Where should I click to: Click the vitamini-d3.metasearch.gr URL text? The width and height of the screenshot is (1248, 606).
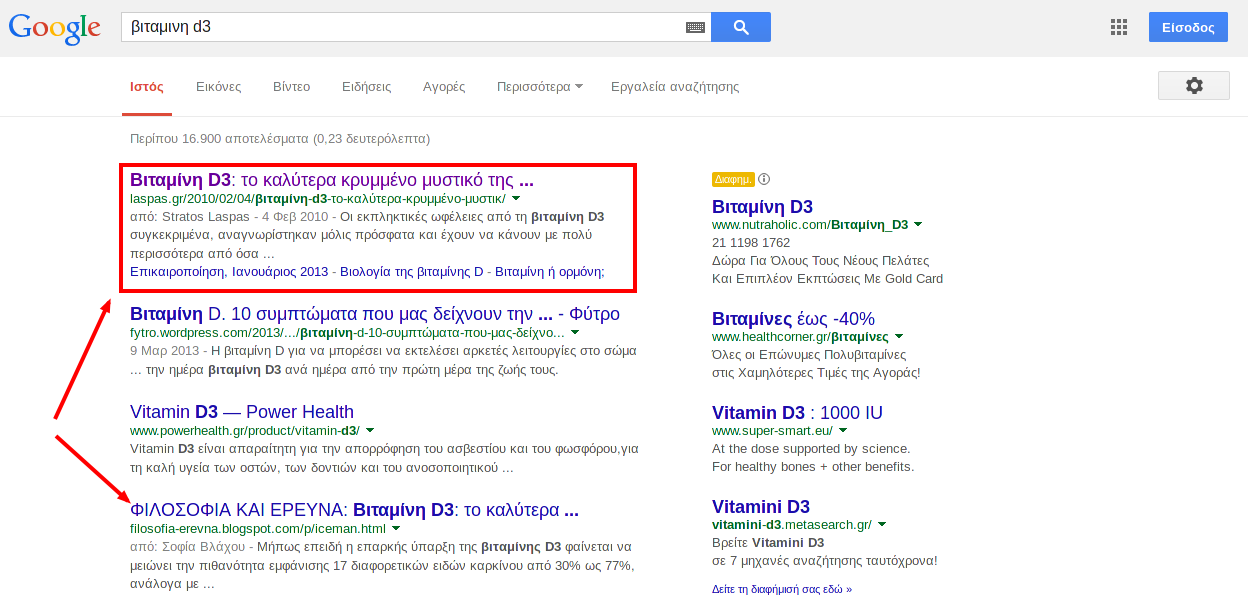pyautogui.click(x=792, y=525)
